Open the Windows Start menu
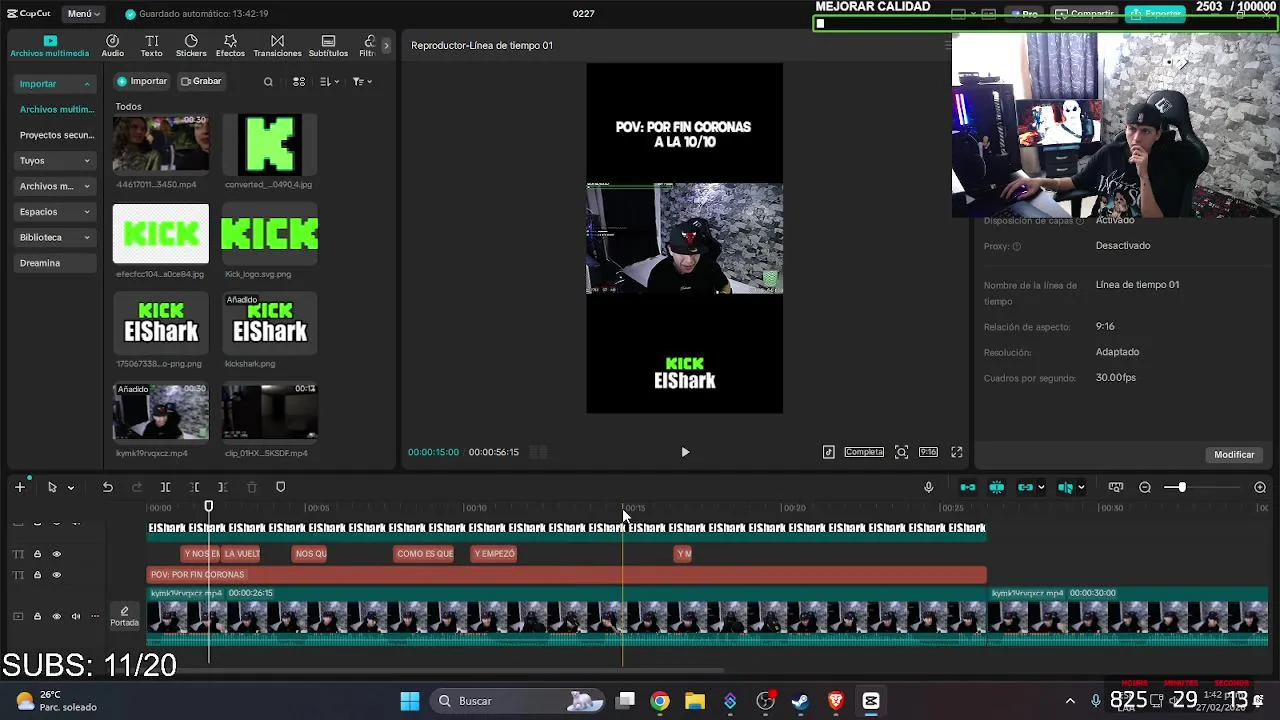 point(410,701)
